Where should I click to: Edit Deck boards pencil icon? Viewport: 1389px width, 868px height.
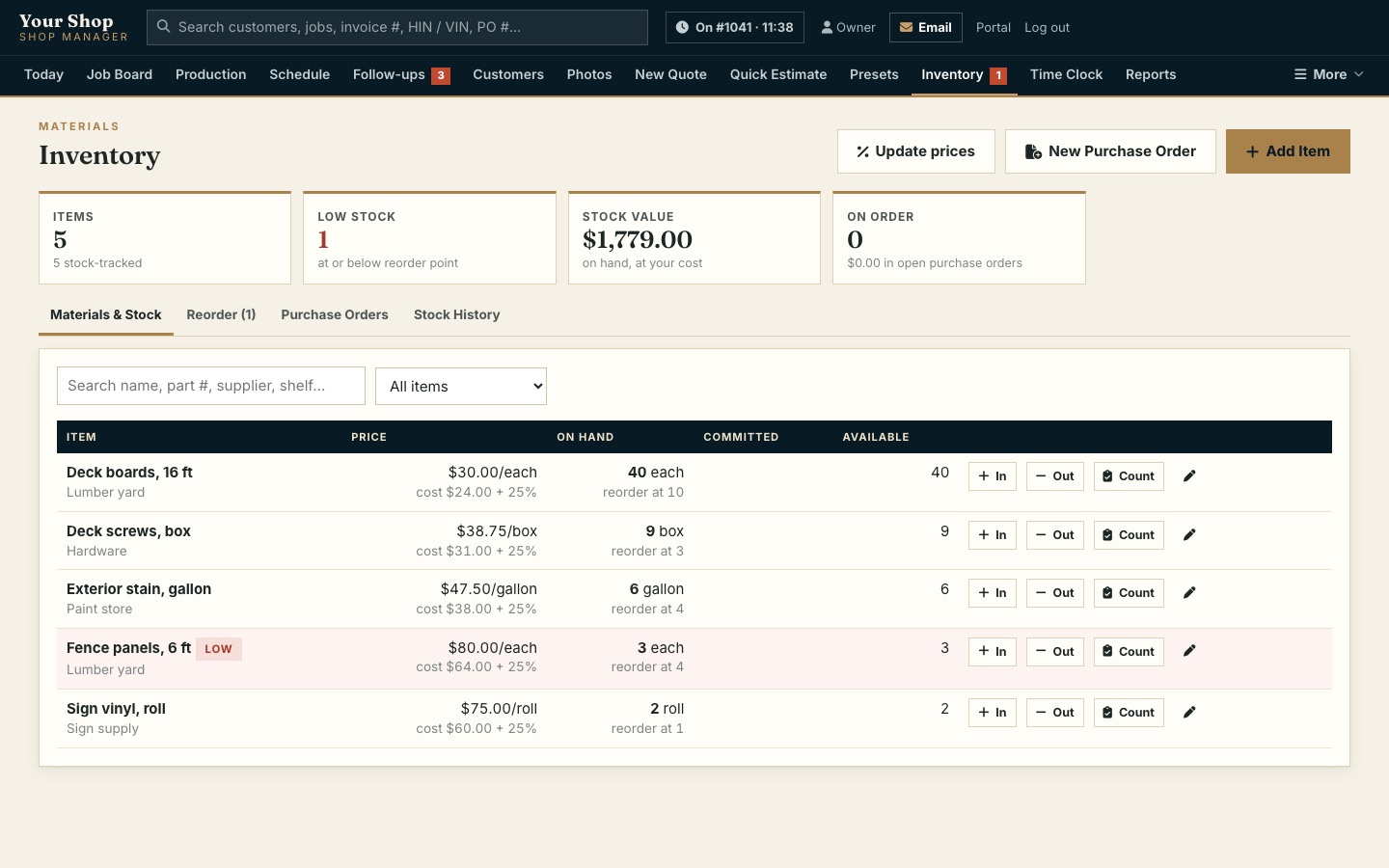pyautogui.click(x=1189, y=475)
